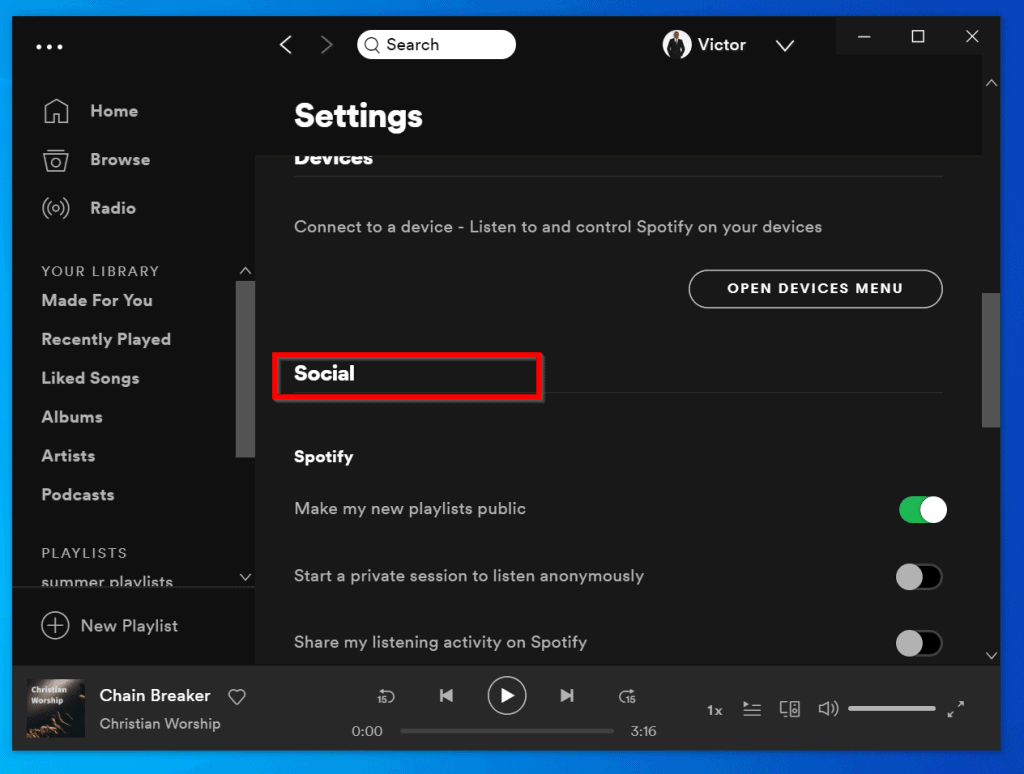Click the track progress bar
The width and height of the screenshot is (1024, 774).
pos(507,732)
